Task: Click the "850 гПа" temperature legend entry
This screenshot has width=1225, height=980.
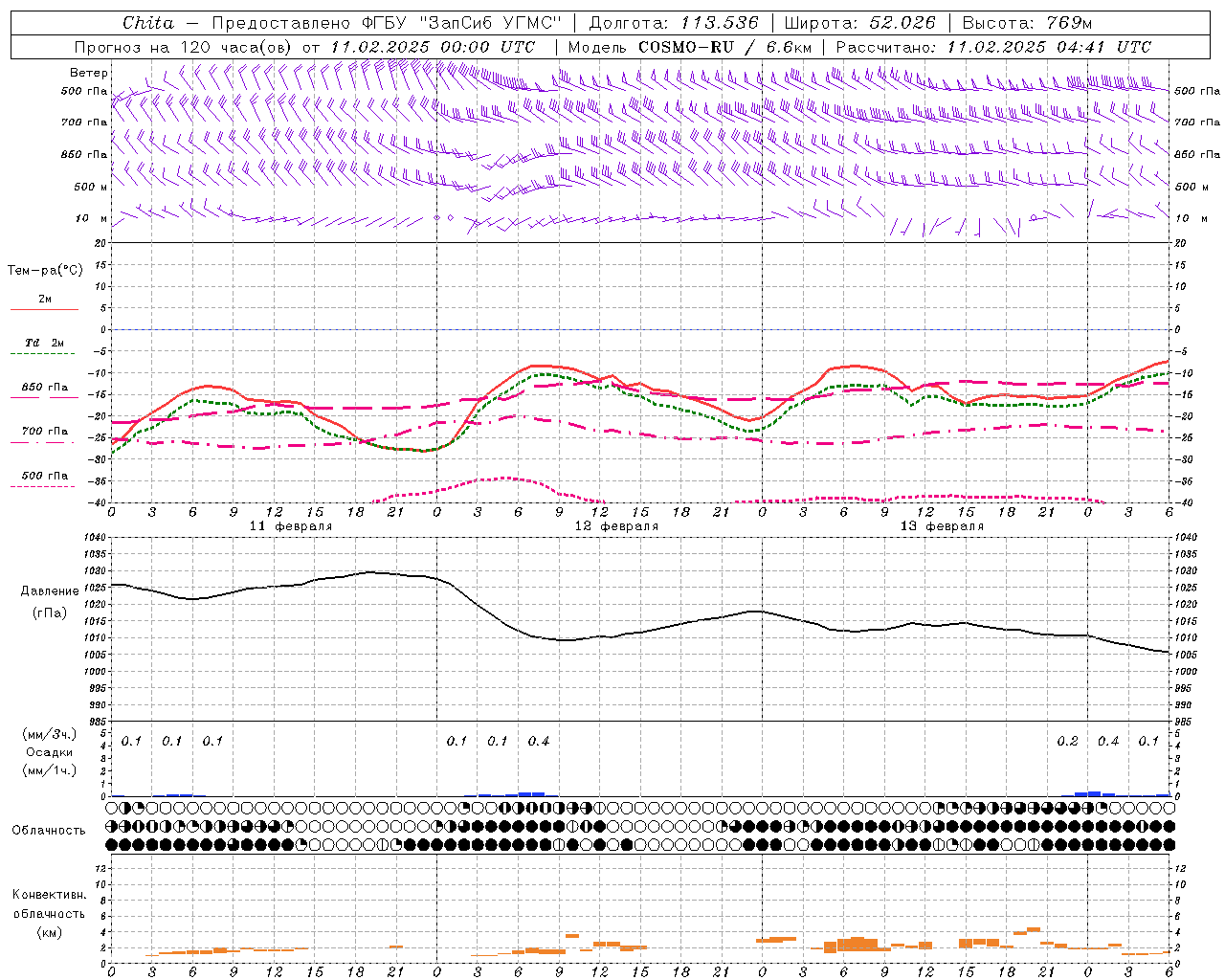Action: 44,388
